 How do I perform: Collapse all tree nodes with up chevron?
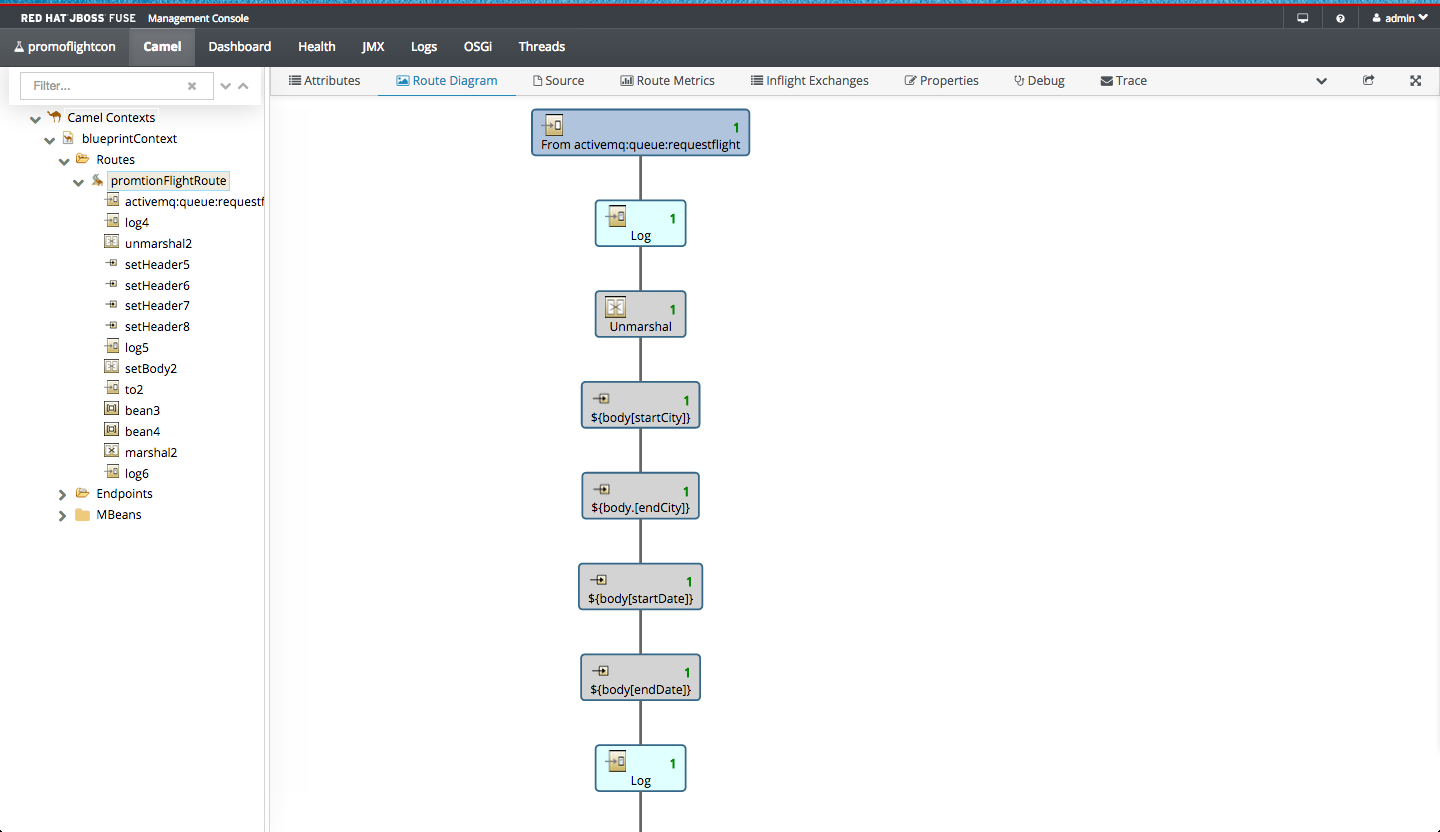point(243,86)
